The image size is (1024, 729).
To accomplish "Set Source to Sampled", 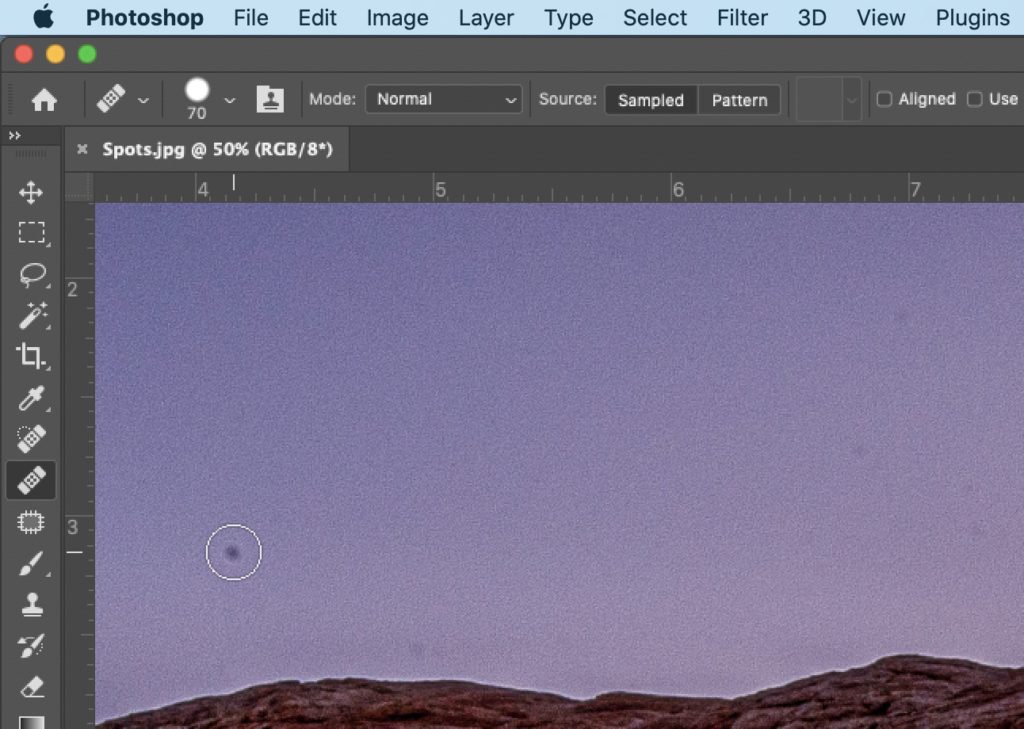I will click(x=651, y=100).
